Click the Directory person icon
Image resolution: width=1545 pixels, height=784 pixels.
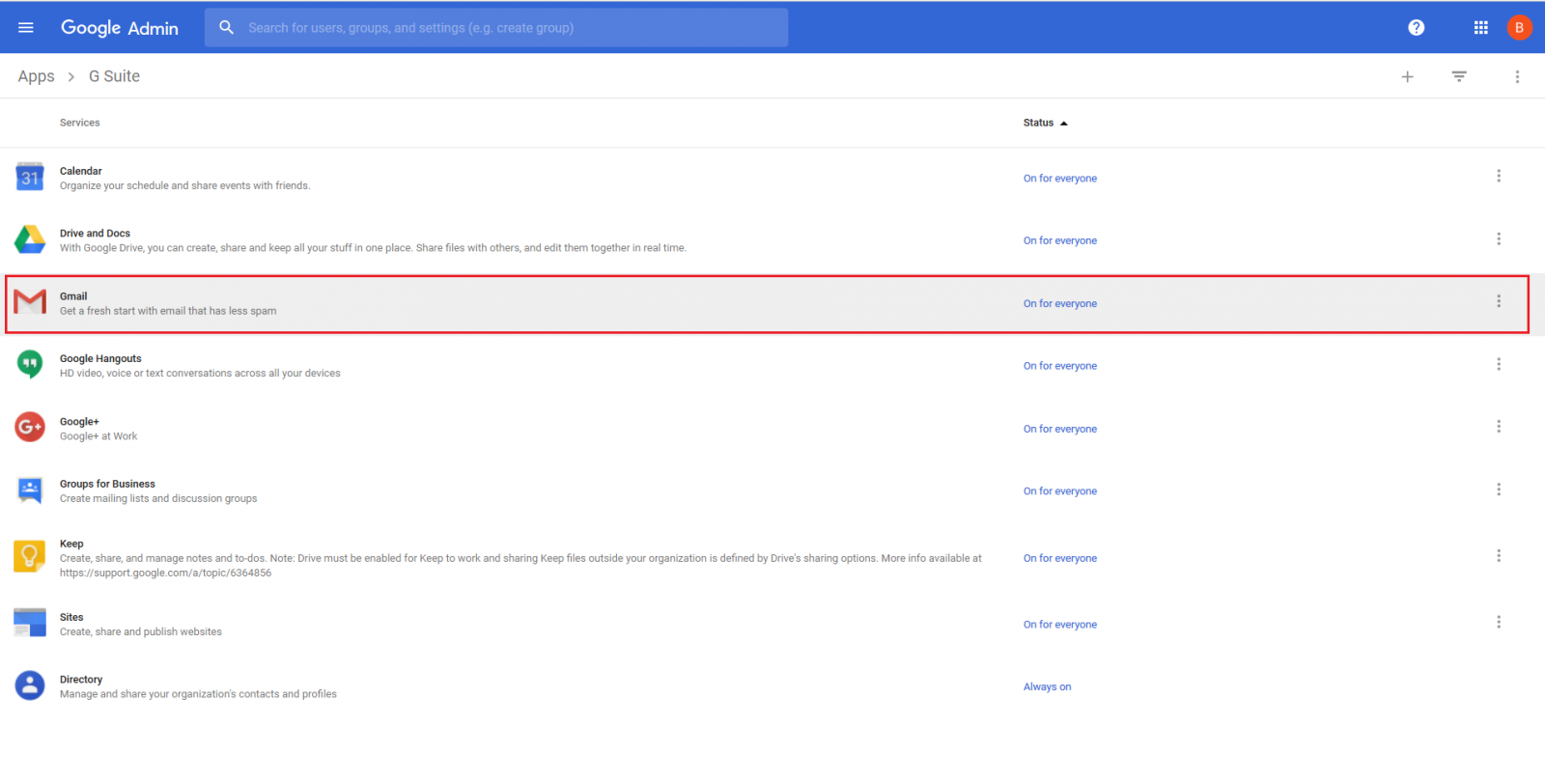point(30,686)
